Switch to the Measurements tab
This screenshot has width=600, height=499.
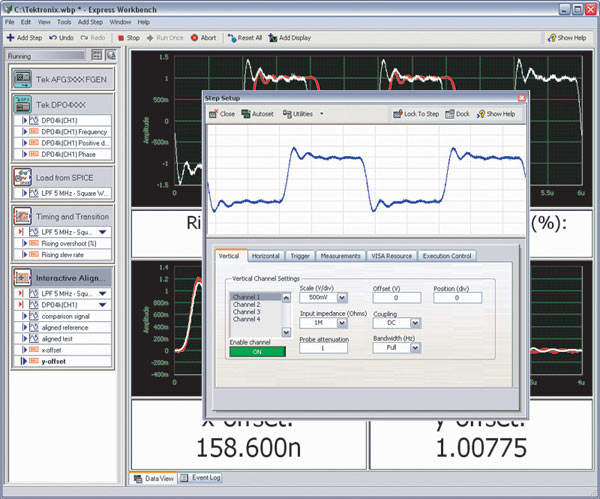coord(341,256)
